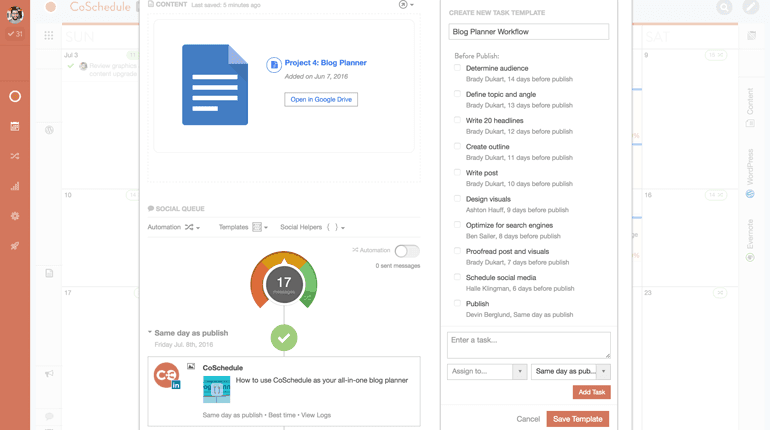
Task: Check the Write 20 headlines task
Action: click(x=457, y=120)
